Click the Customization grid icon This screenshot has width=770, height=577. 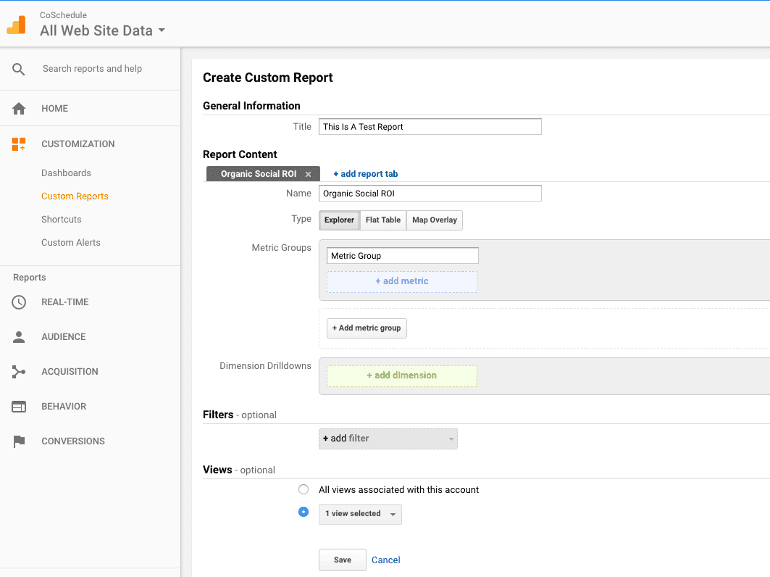19,144
